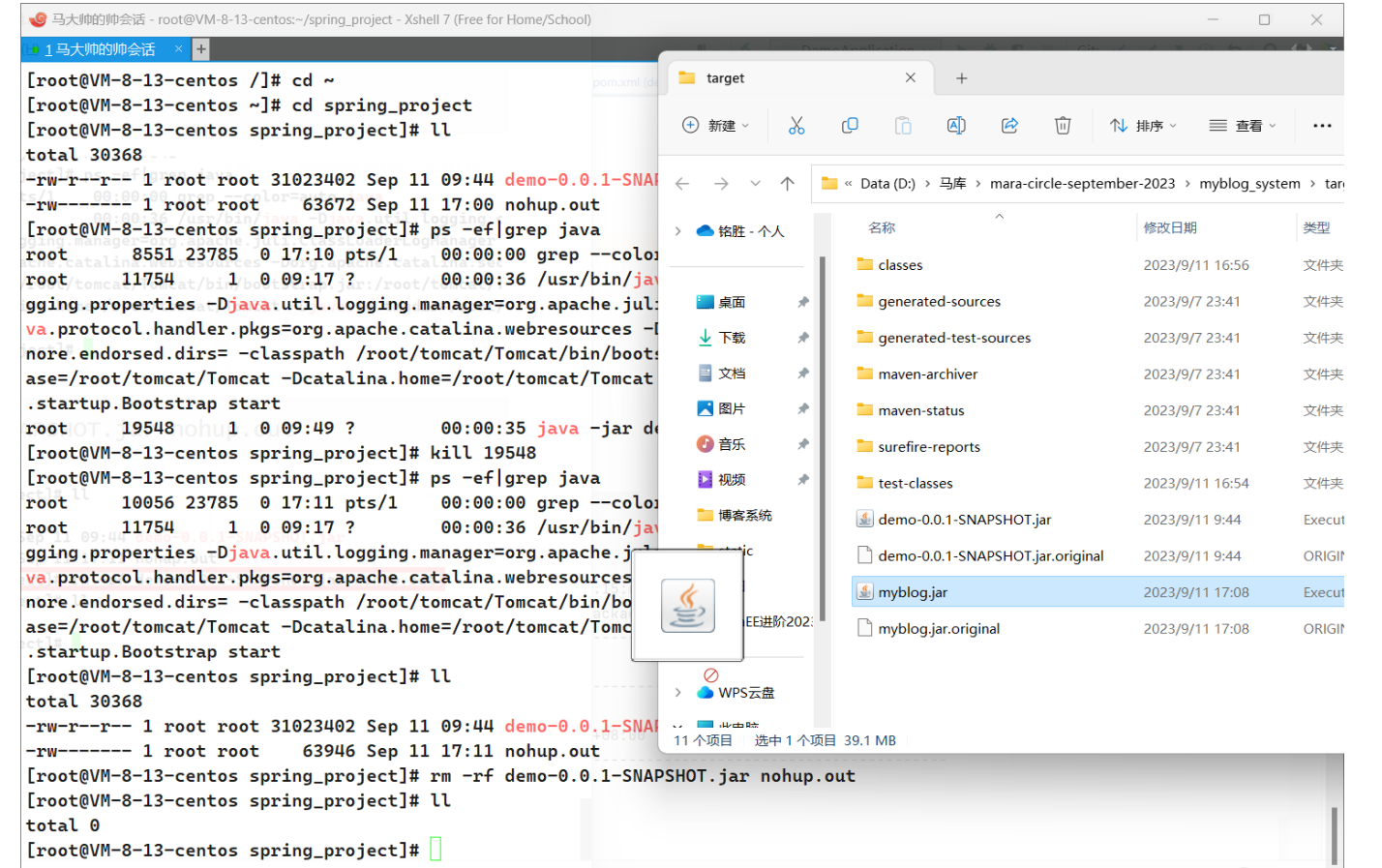Open the three-dot more options menu
This screenshot has width=1382, height=868.
(x=1322, y=126)
